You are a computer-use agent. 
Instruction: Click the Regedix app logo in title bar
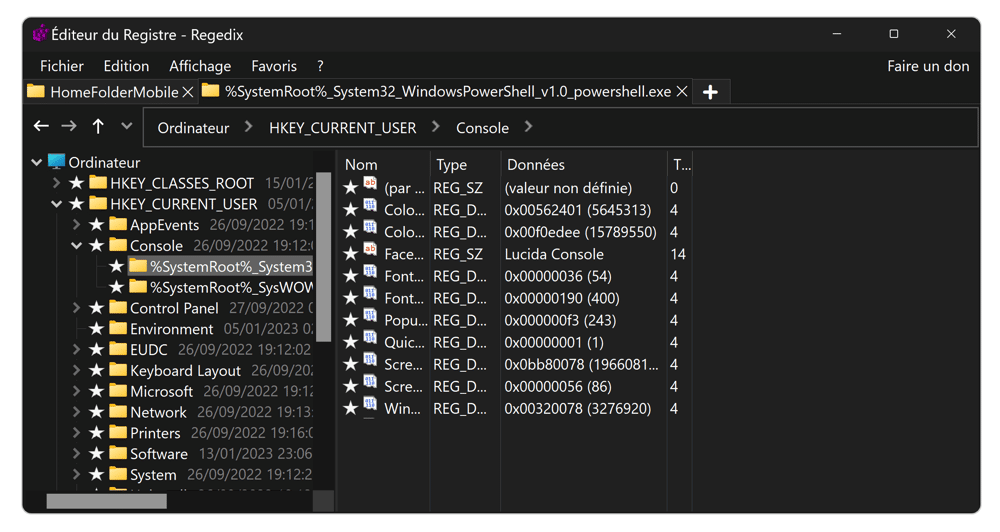pos(40,33)
